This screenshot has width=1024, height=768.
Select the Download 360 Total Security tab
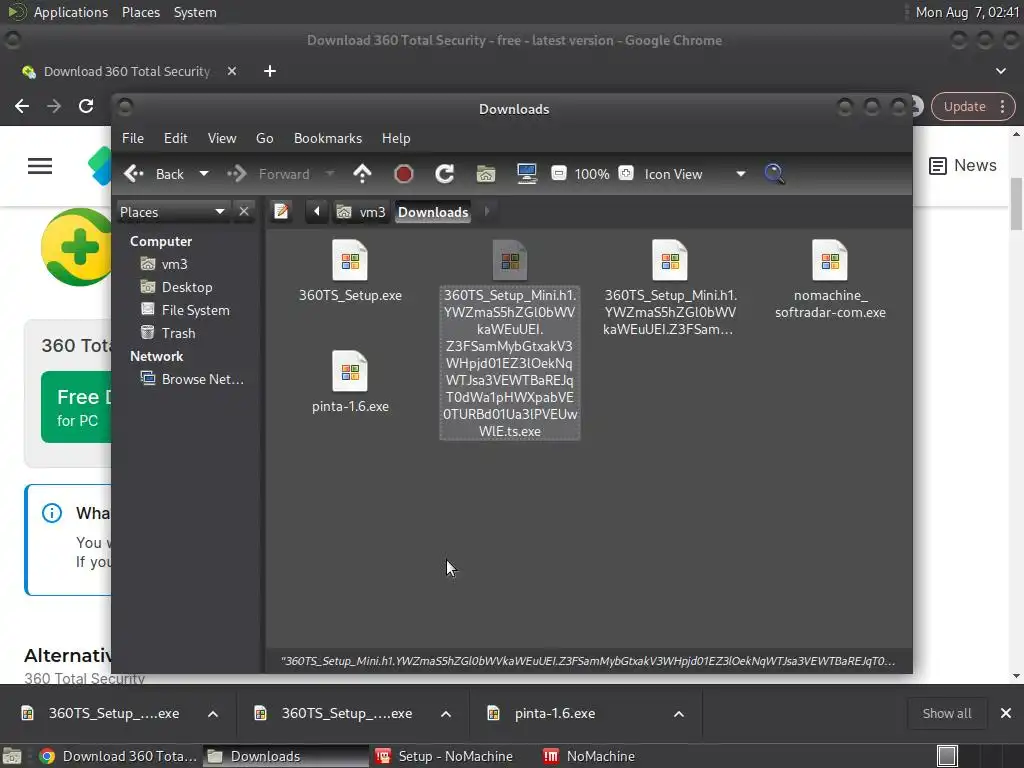(127, 71)
